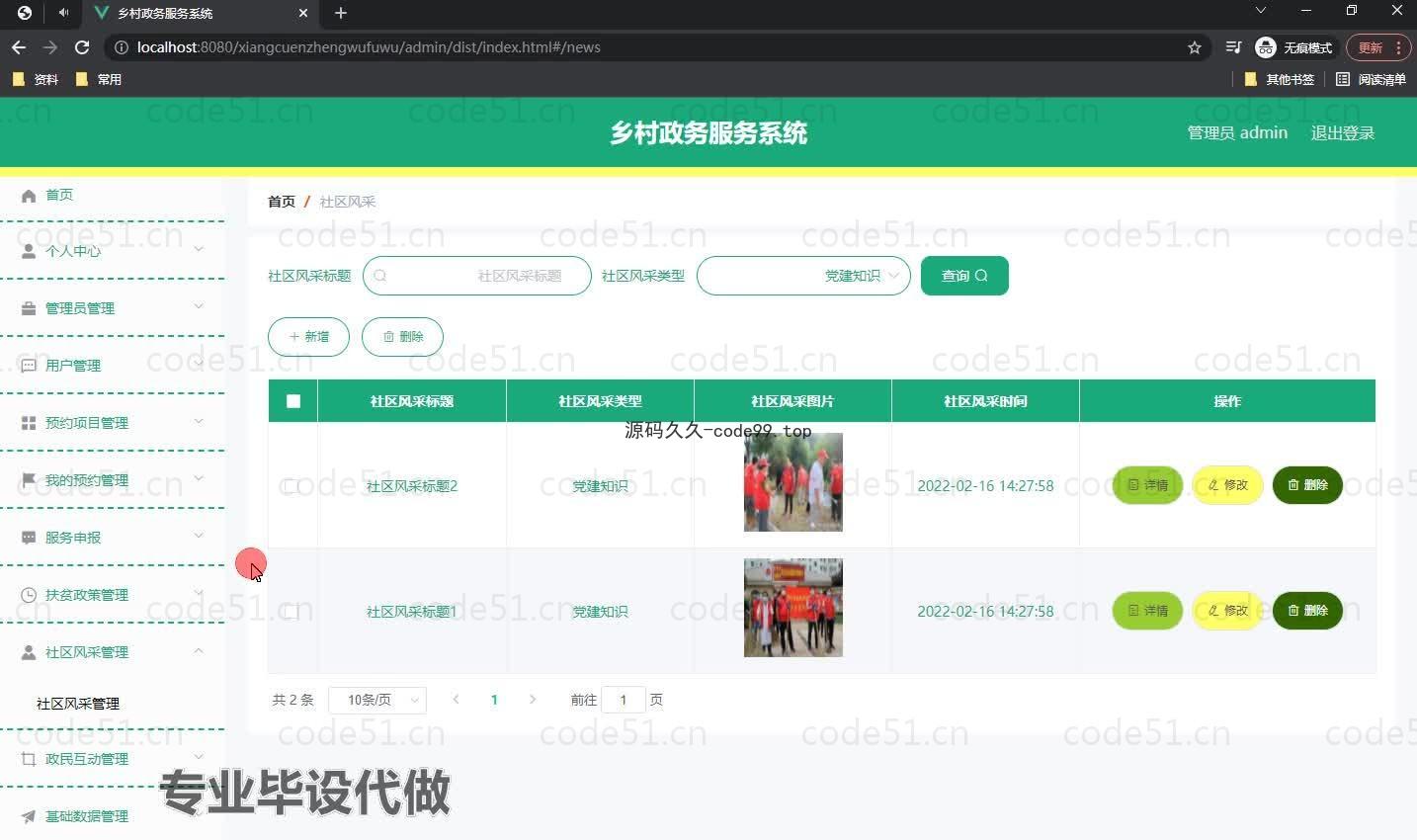The width and height of the screenshot is (1417, 840).
Task: Click the 查询 search button
Action: tap(964, 276)
